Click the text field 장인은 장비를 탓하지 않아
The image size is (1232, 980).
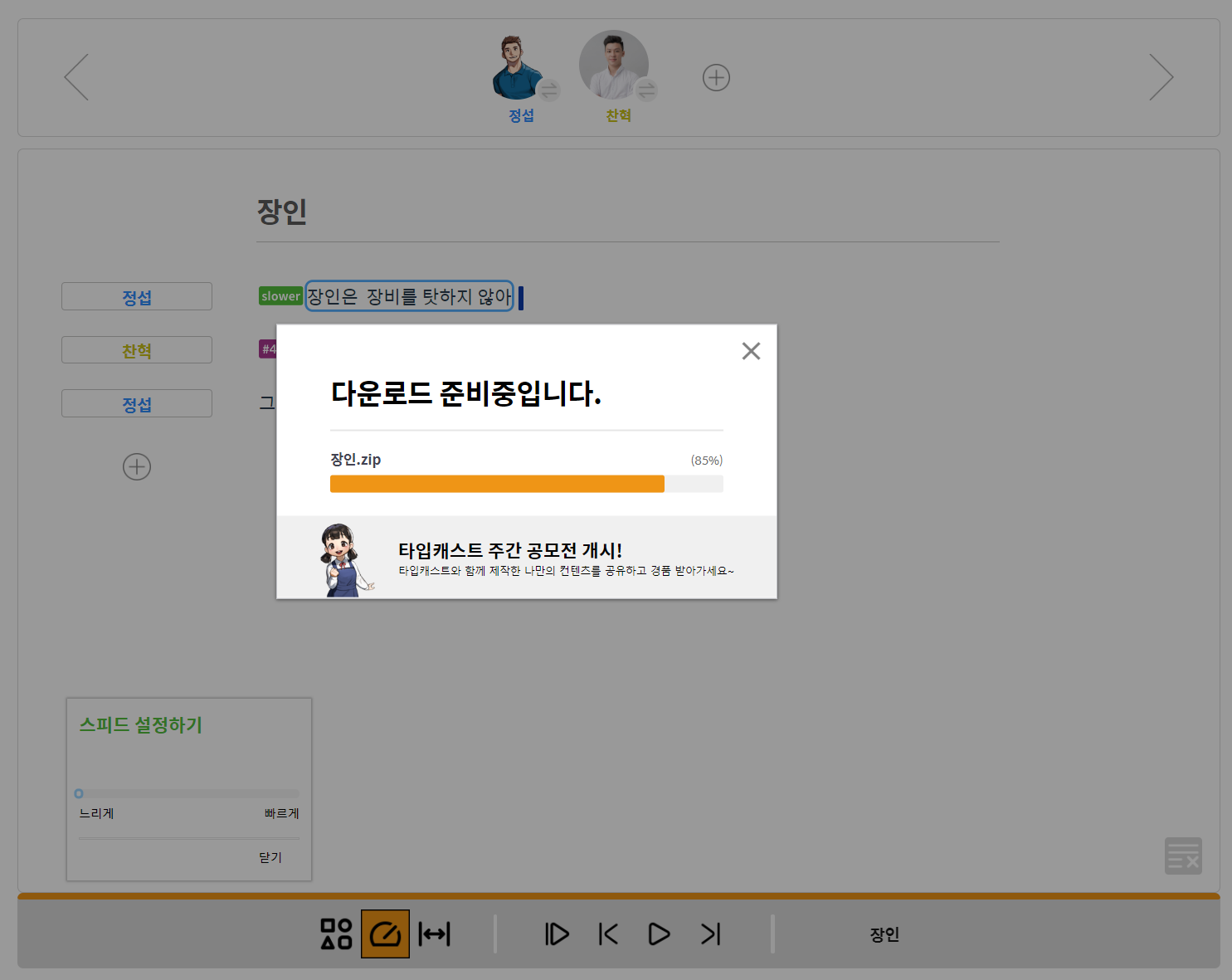click(409, 296)
